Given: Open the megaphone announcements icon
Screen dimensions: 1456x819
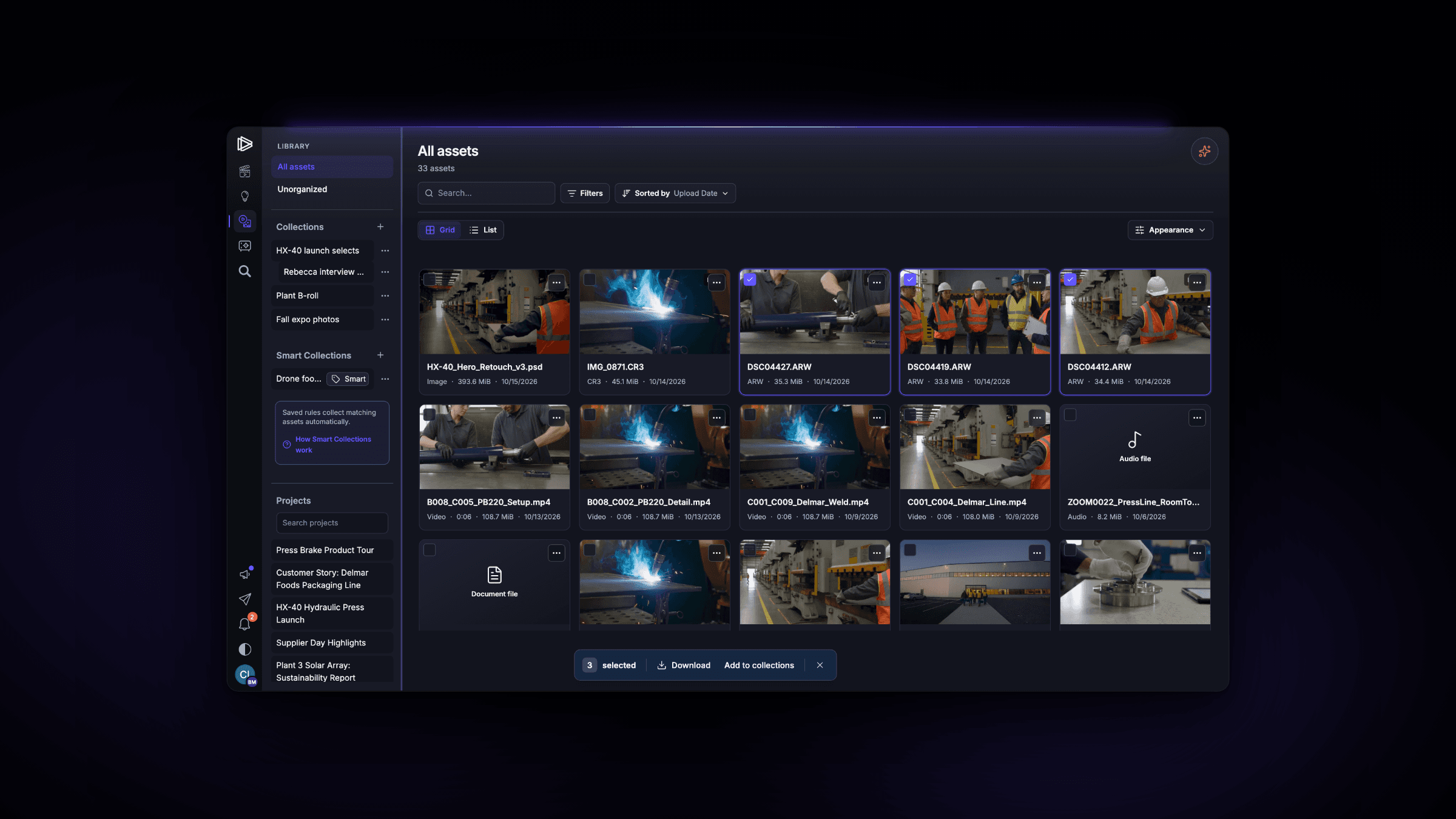Looking at the screenshot, I should [244, 574].
